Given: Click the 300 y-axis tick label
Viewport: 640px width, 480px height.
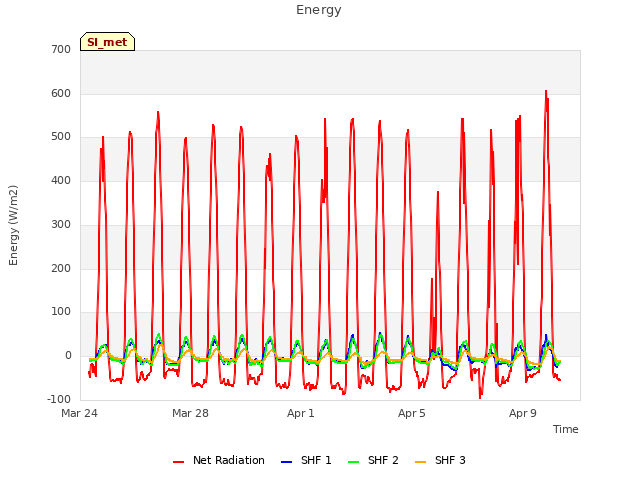Looking at the screenshot, I should pos(61,224).
